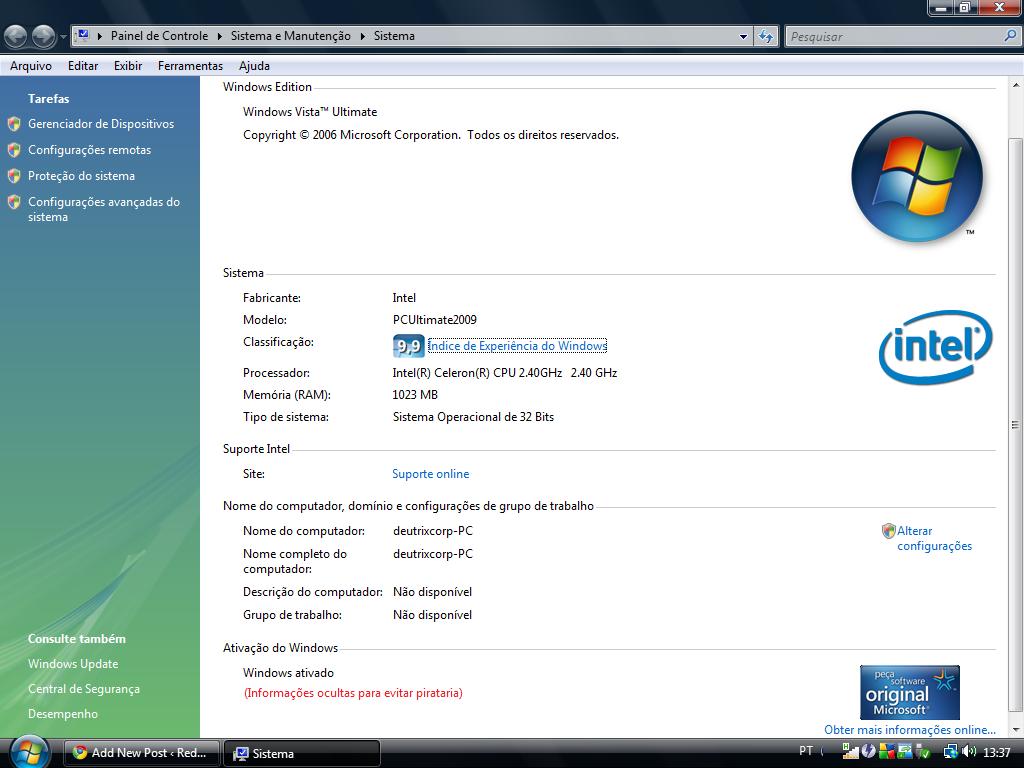Screen dimensions: 1024x768
Task: Click the volume speaker tray icon
Action: tap(968, 751)
